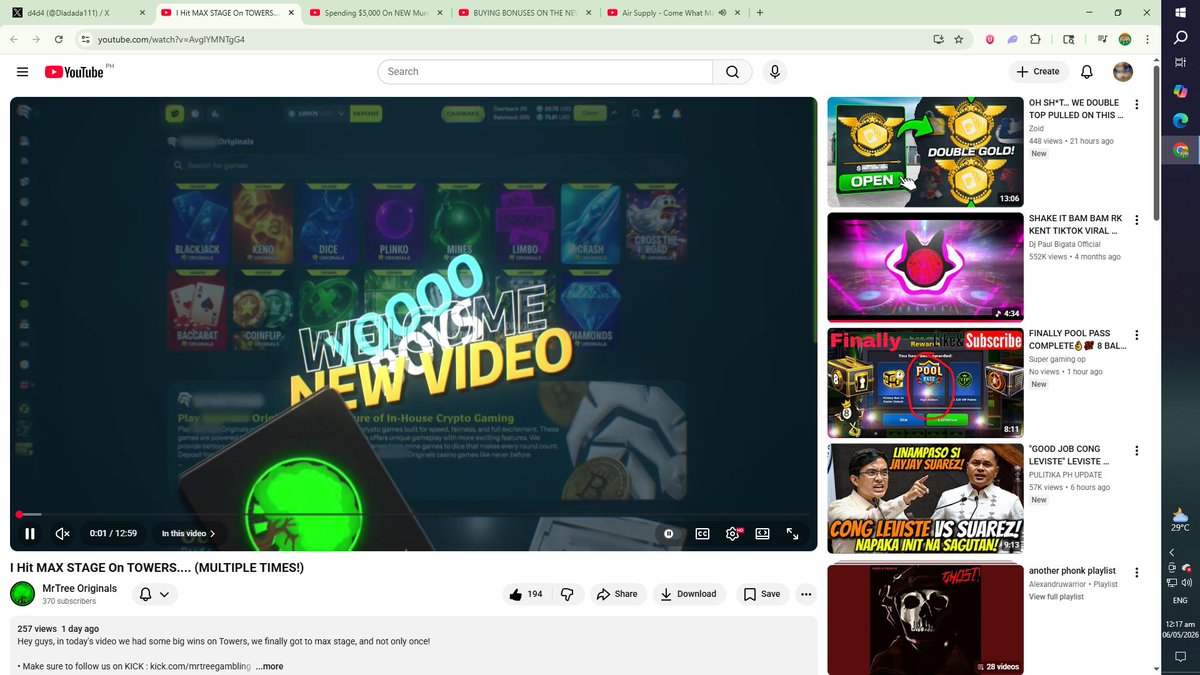This screenshot has width=1200, height=675.
Task: Switch to theater mode
Action: click(x=762, y=534)
